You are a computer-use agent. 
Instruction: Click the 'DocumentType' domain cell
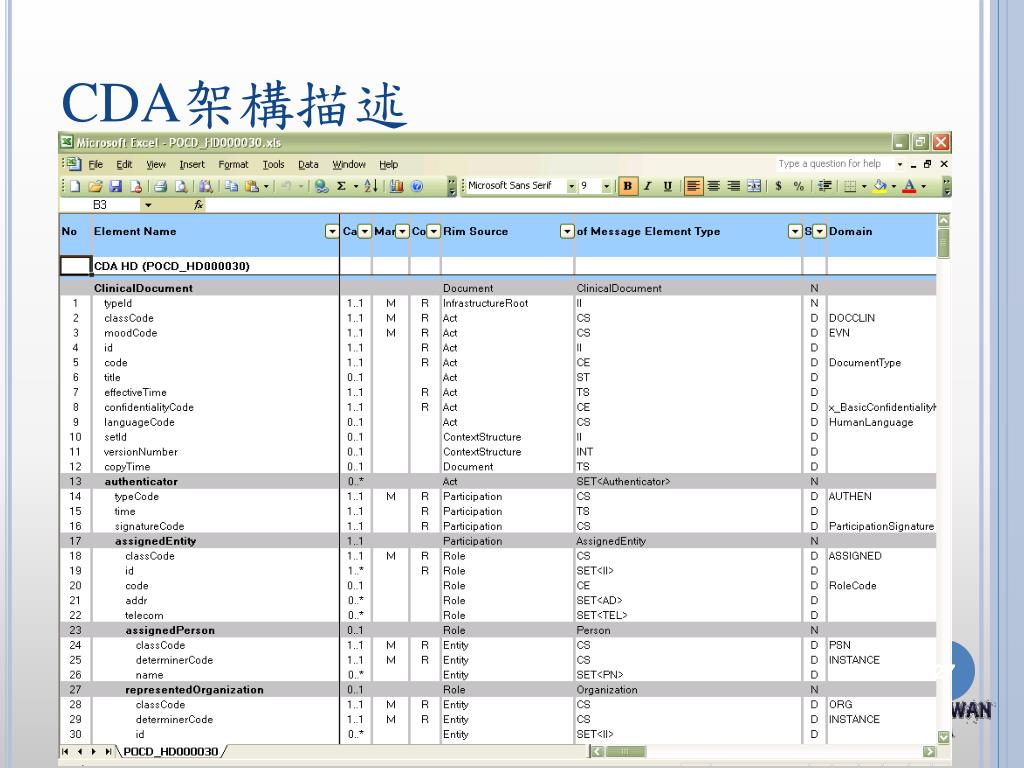pyautogui.click(x=882, y=362)
